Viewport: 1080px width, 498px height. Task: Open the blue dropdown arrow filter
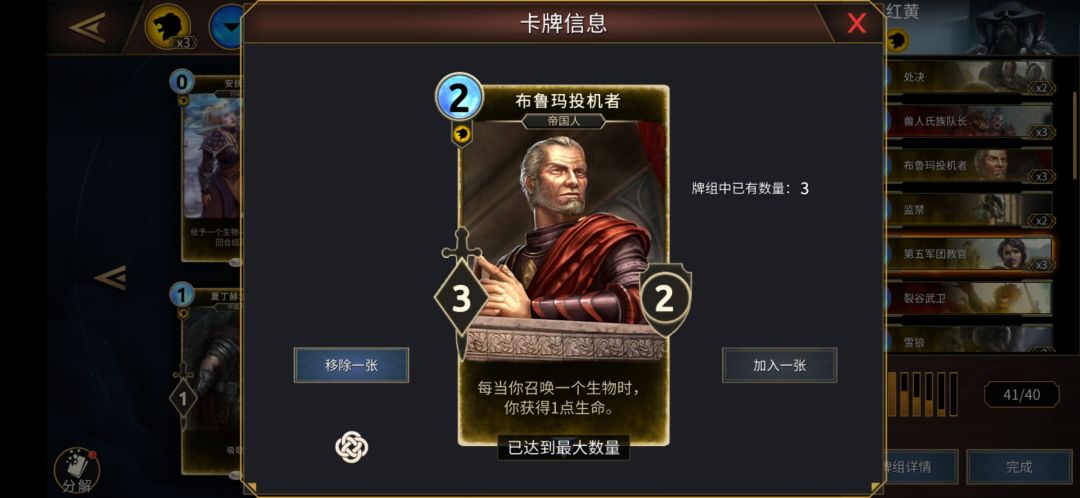pyautogui.click(x=227, y=28)
